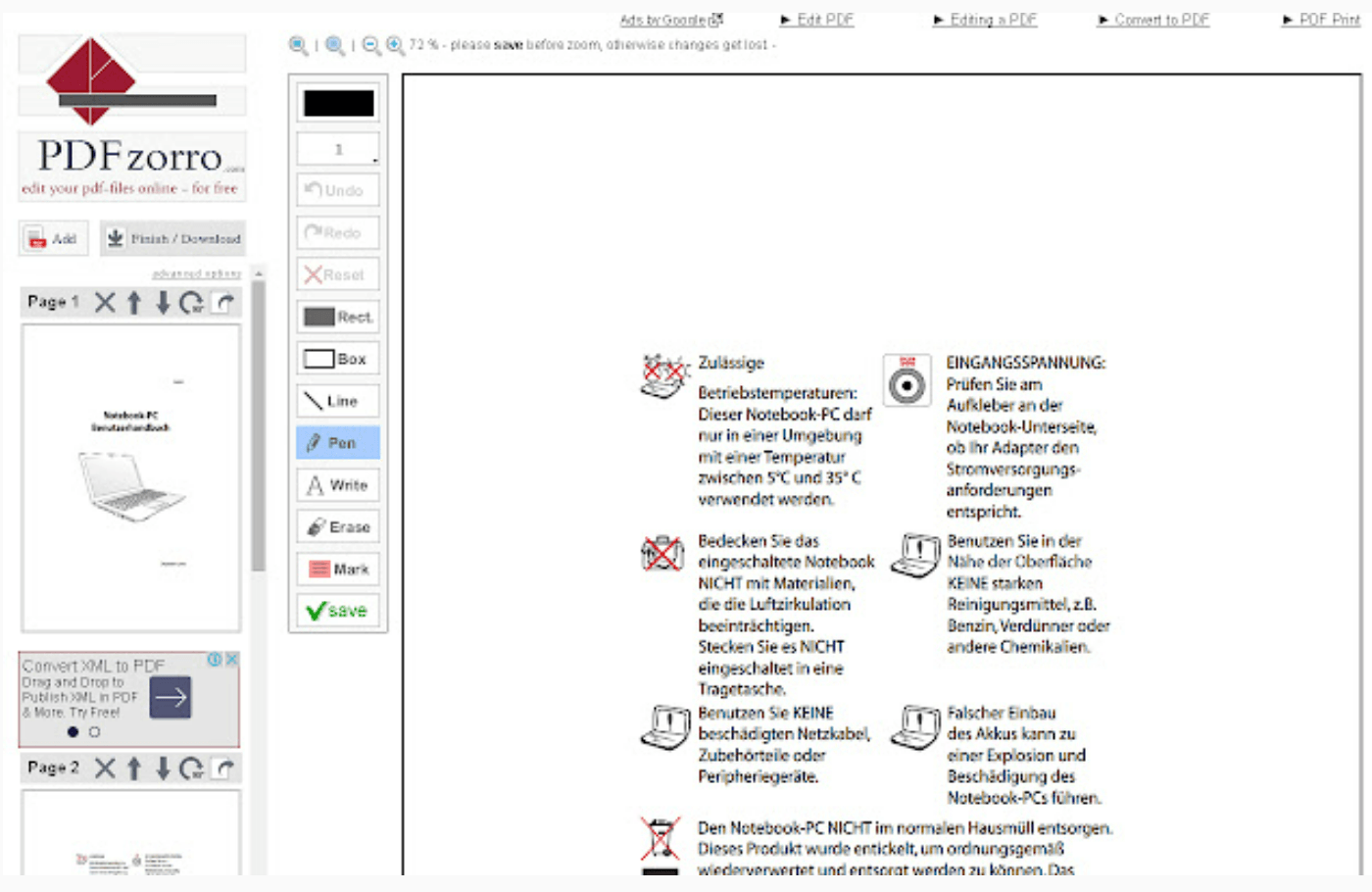The image size is (1372, 892).
Task: Select the Page 2 thumbnail
Action: [x=131, y=832]
